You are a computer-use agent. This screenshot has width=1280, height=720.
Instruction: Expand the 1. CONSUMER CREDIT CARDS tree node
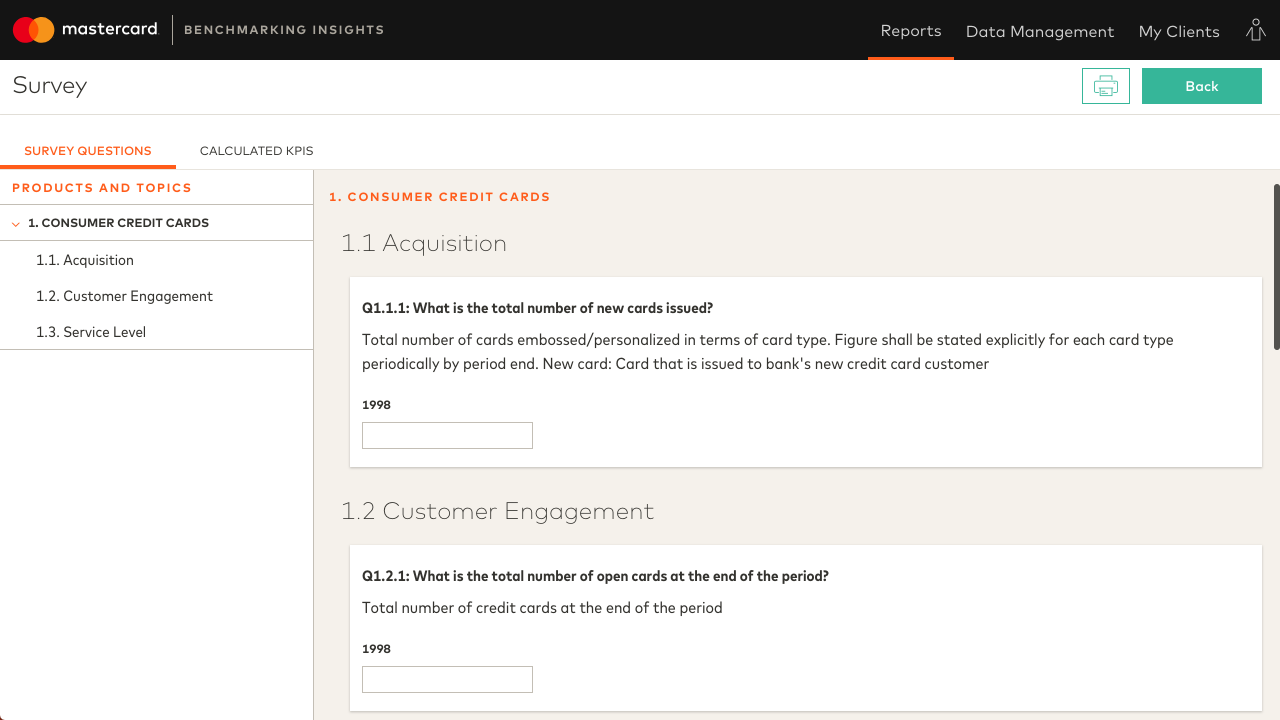pos(118,223)
